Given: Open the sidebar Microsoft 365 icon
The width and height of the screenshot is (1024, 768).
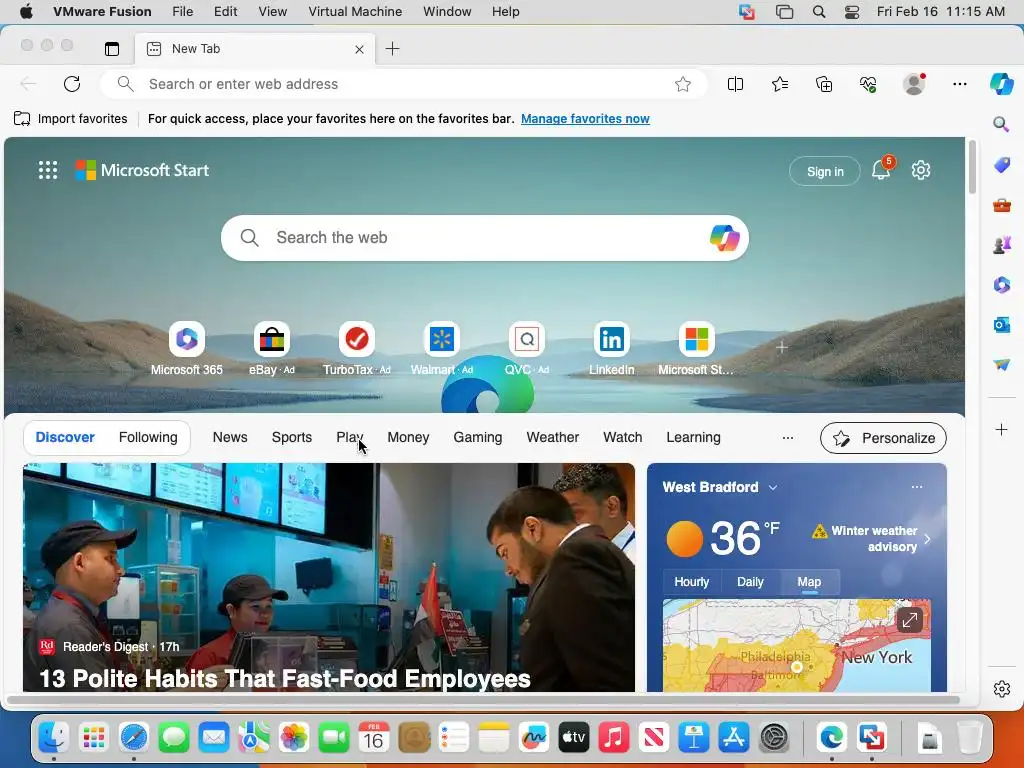Looking at the screenshot, I should point(1002,285).
